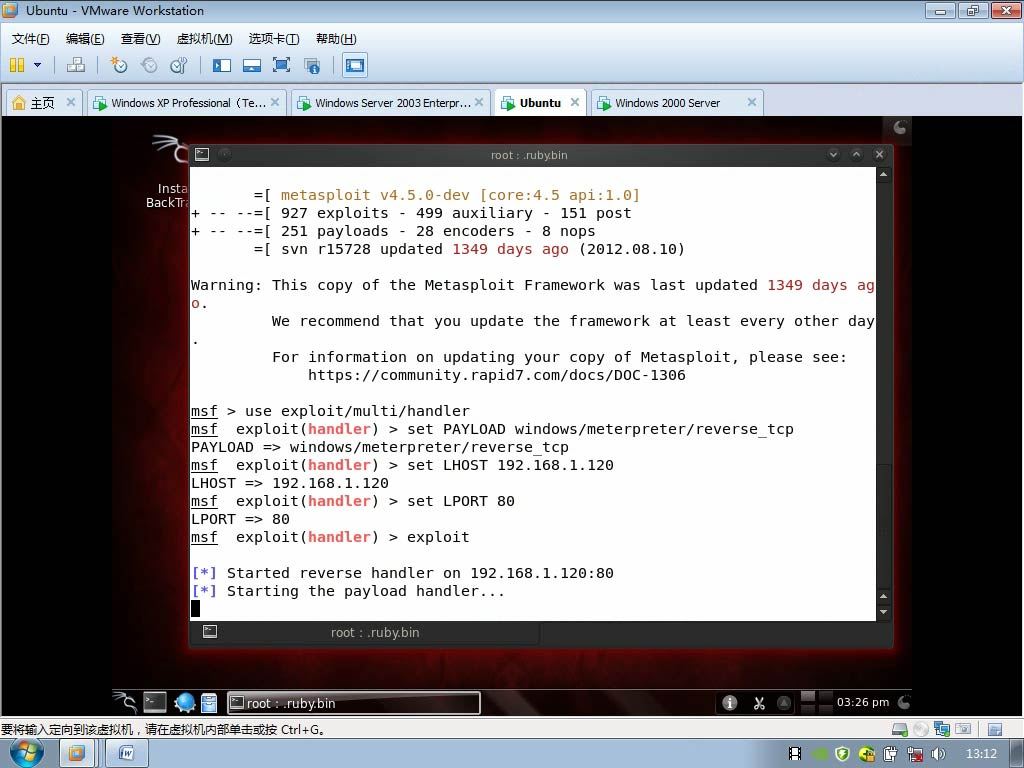Send Ctrl+Alt+Del to the VM toolbar icon
Screen dimensions: 1024x768
[x=76, y=65]
